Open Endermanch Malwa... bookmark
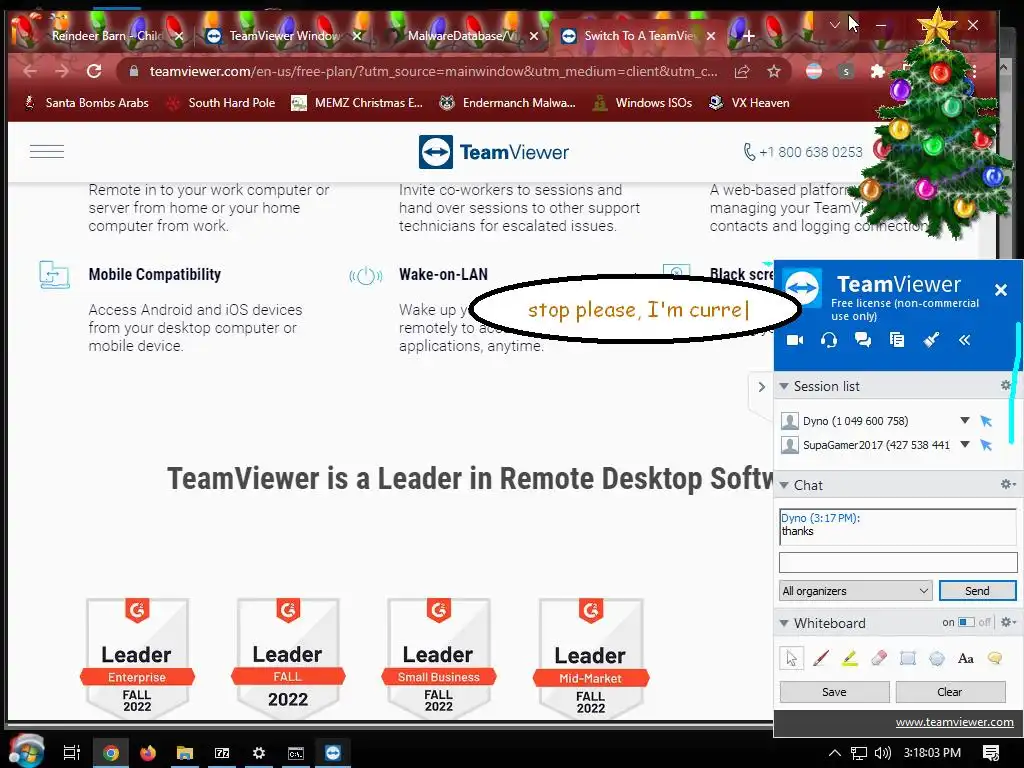The height and width of the screenshot is (768, 1024). tap(507, 103)
